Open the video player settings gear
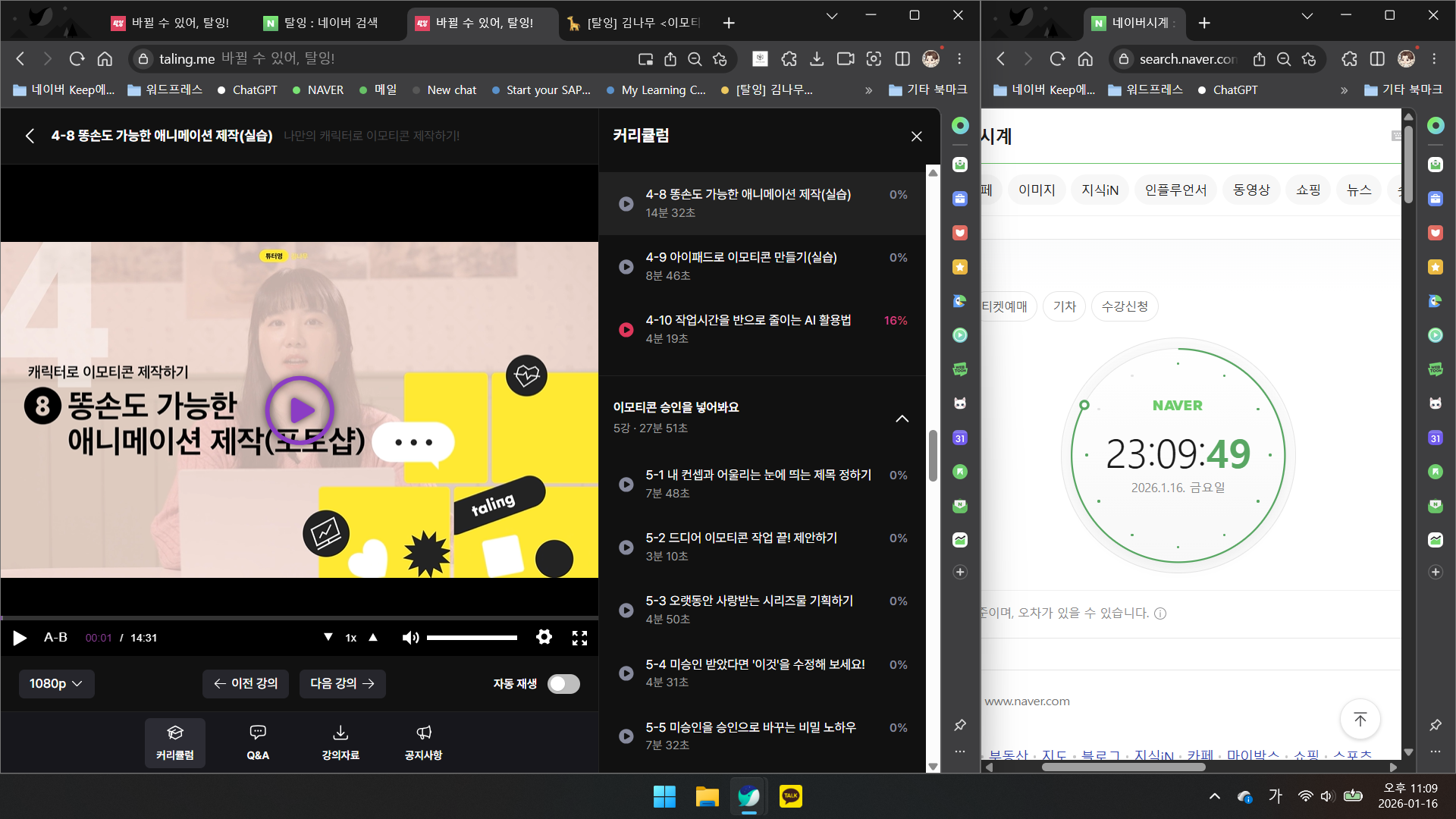Screen dimensions: 1456x819 [544, 637]
